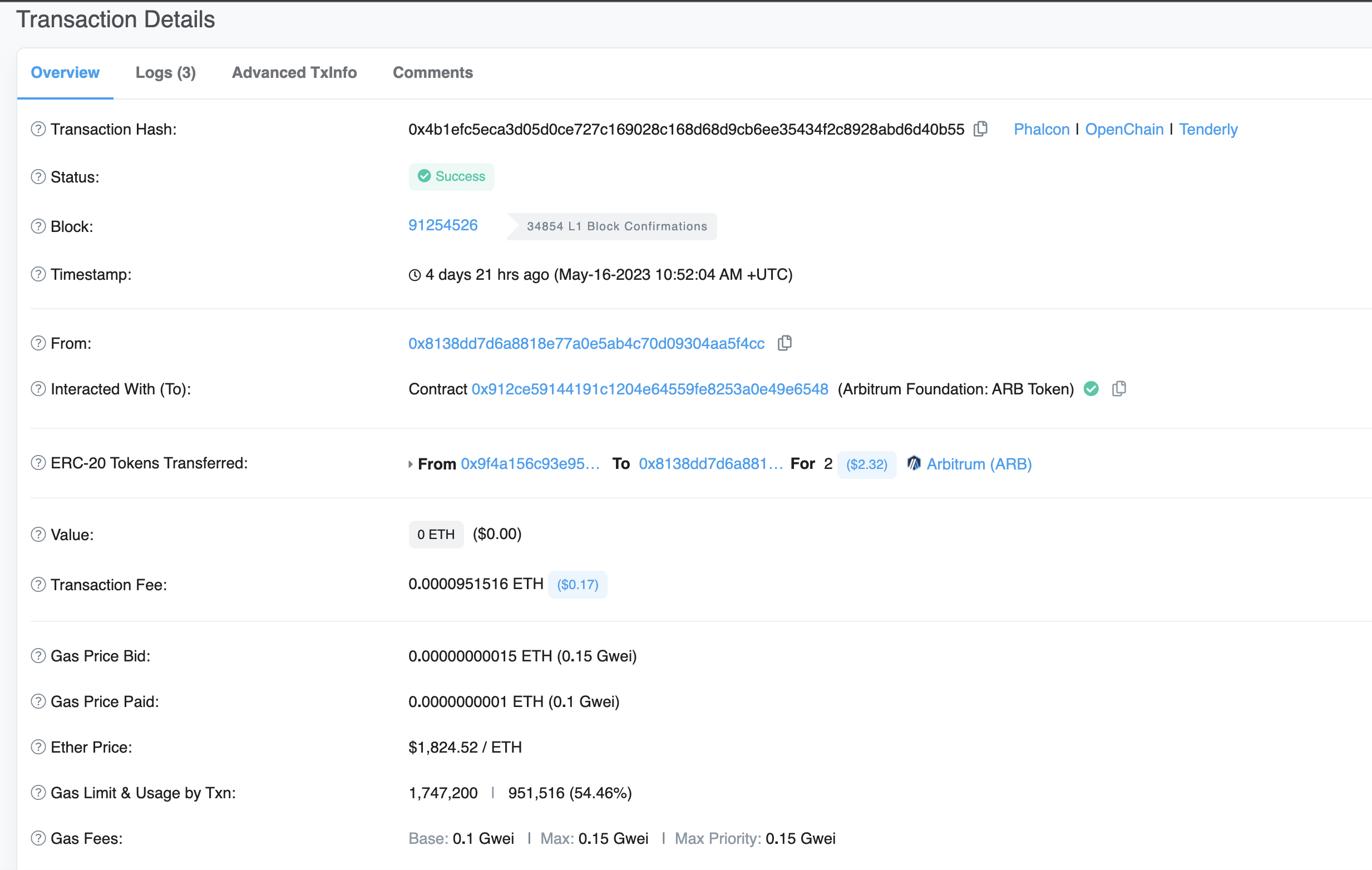The width and height of the screenshot is (1372, 870).
Task: Open the Comments tab
Action: tap(432, 72)
